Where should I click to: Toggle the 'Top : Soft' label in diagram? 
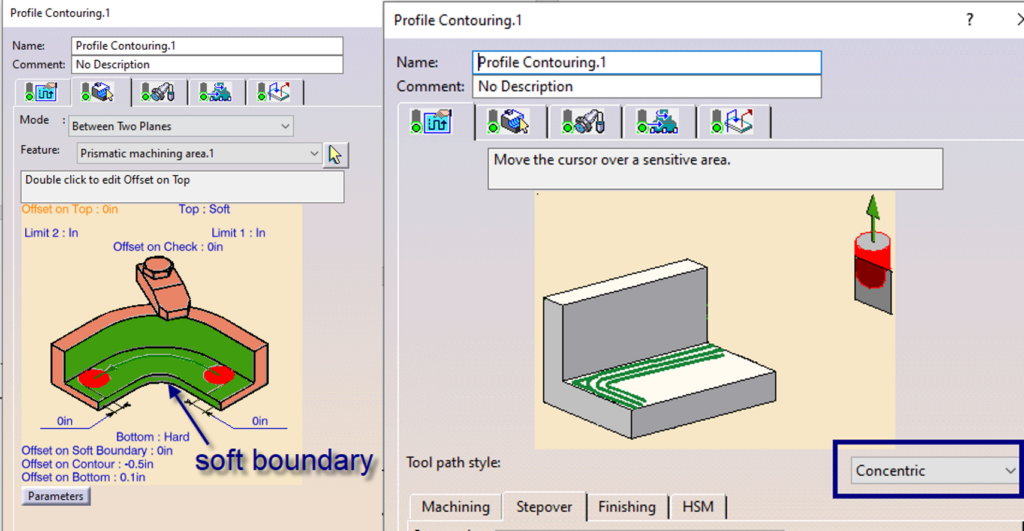(204, 209)
